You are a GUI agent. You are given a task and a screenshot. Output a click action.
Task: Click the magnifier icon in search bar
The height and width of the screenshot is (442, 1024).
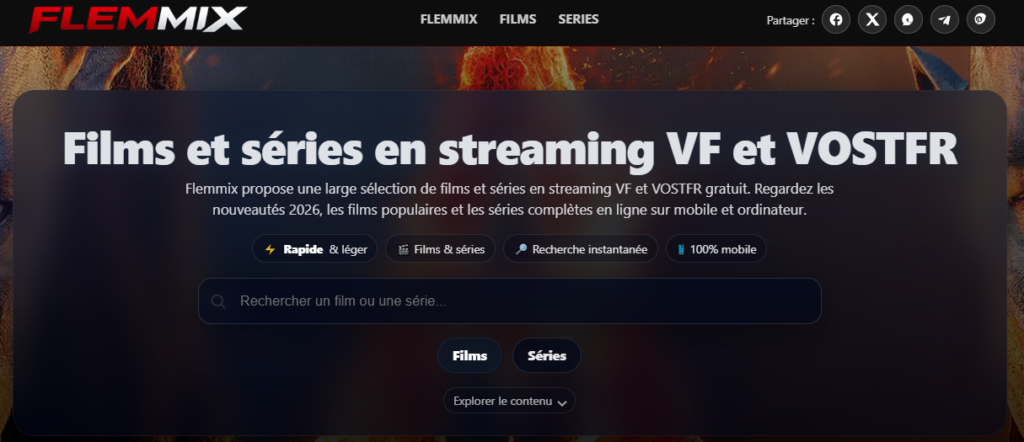[x=218, y=301]
